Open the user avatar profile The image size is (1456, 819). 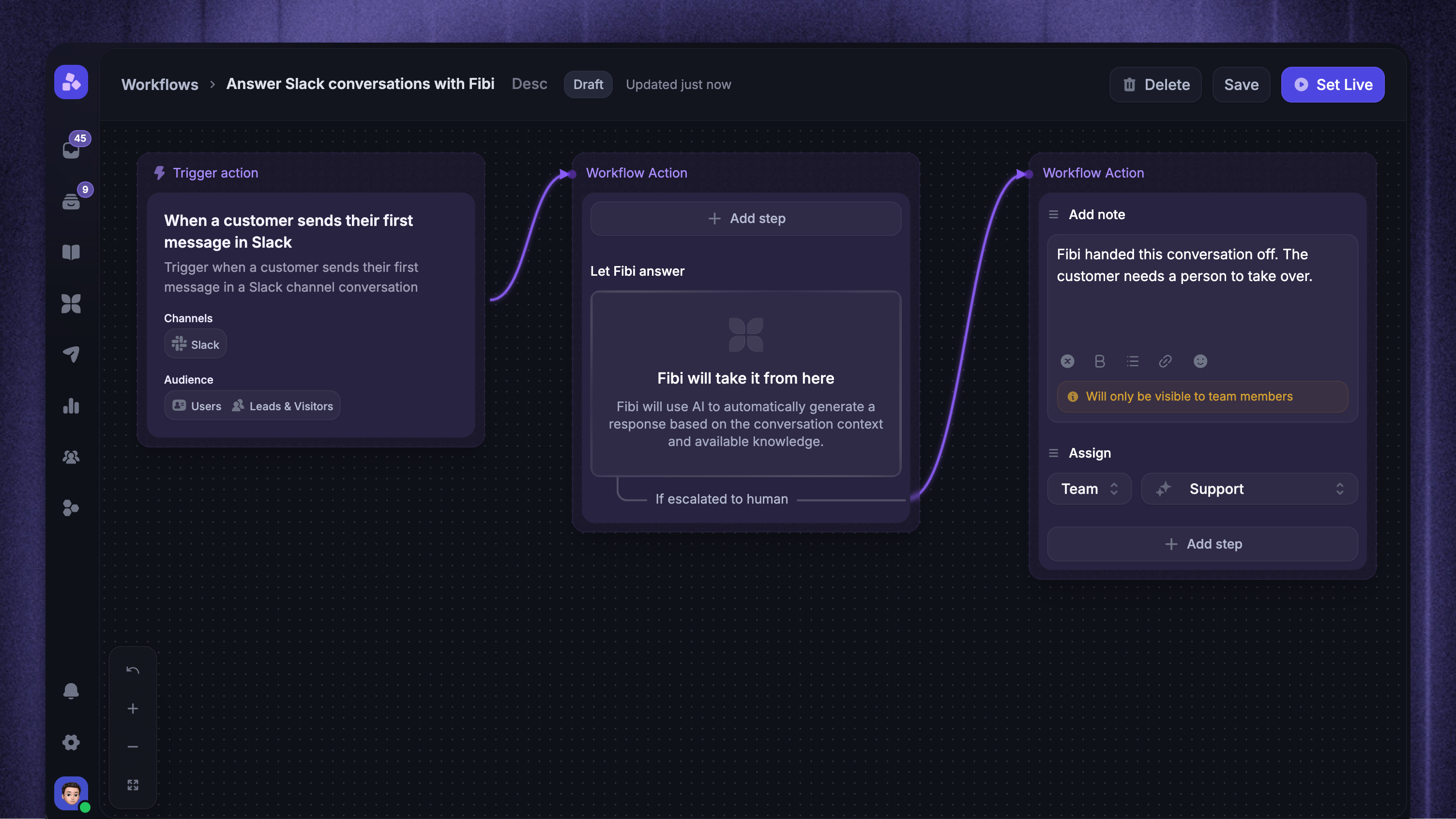[x=71, y=793]
